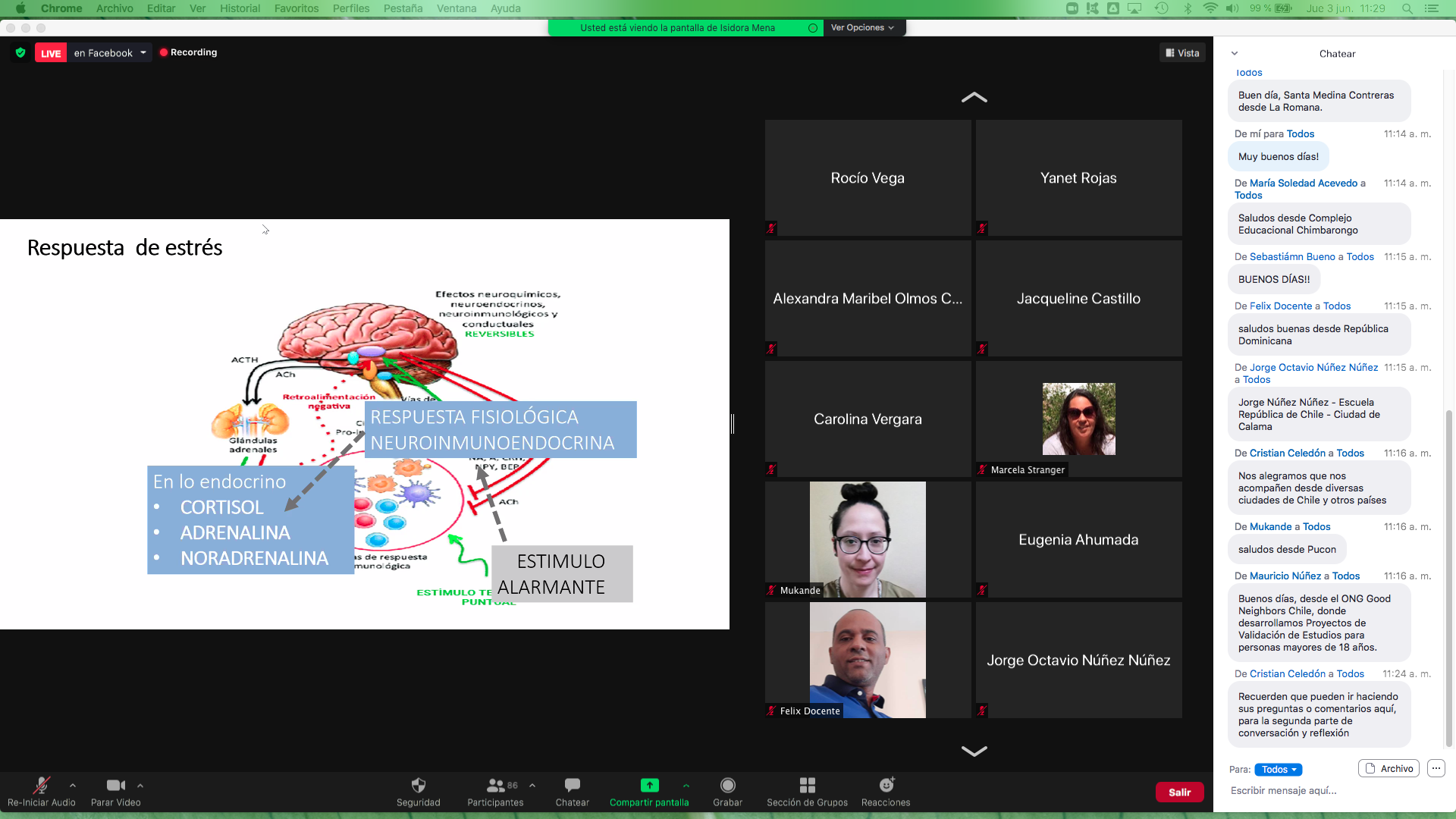The height and width of the screenshot is (819, 1456).
Task: Open the Todos recipient dropdown
Action: coord(1278,769)
